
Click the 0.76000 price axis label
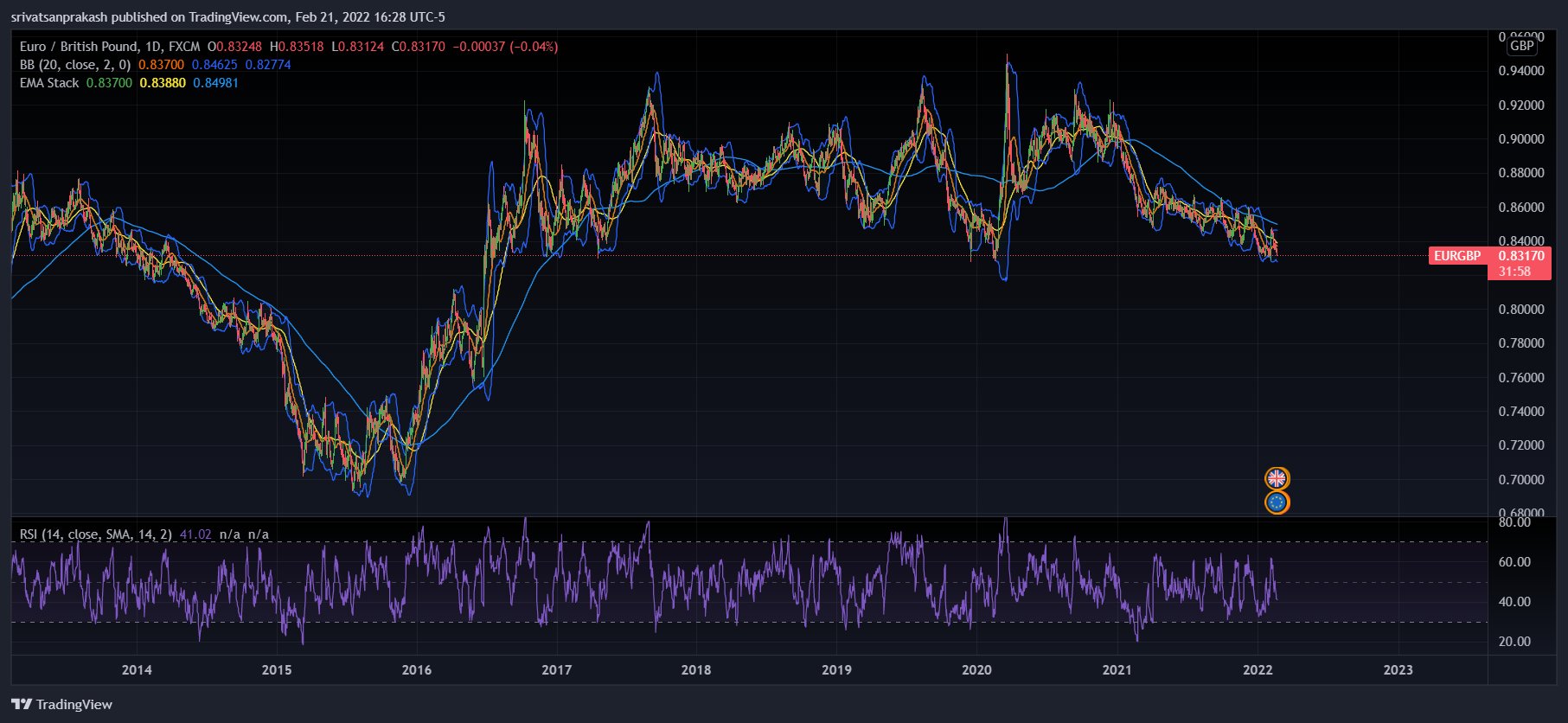tap(1521, 378)
